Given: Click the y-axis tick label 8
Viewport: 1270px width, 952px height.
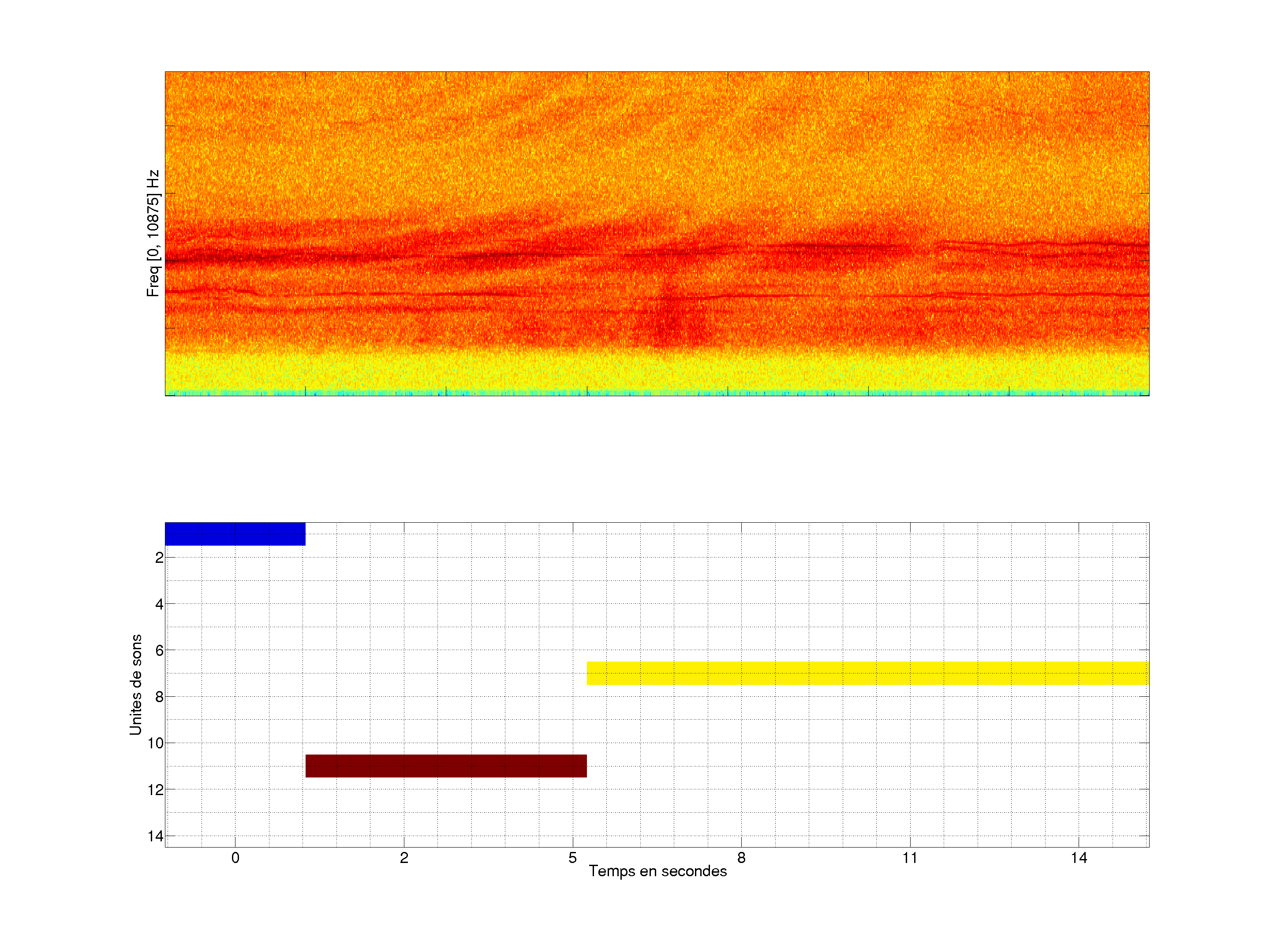Looking at the screenshot, I should pyautogui.click(x=159, y=697).
